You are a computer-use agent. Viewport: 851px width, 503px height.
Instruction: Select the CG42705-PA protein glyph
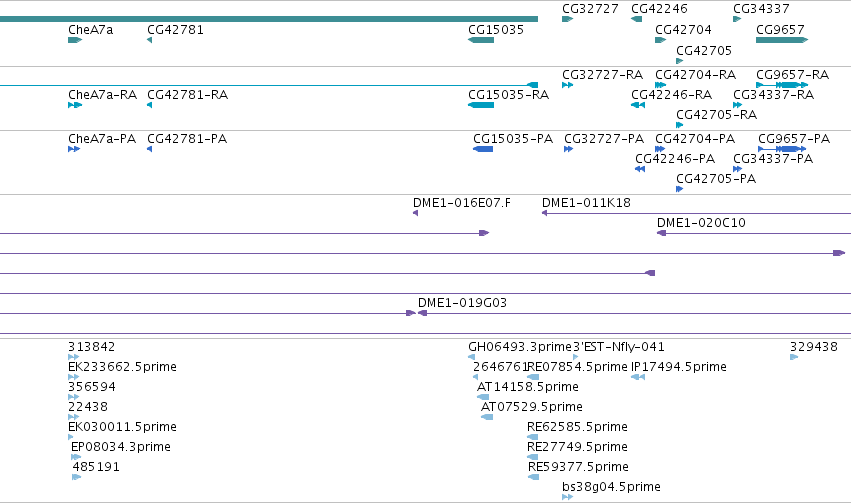pos(679,189)
